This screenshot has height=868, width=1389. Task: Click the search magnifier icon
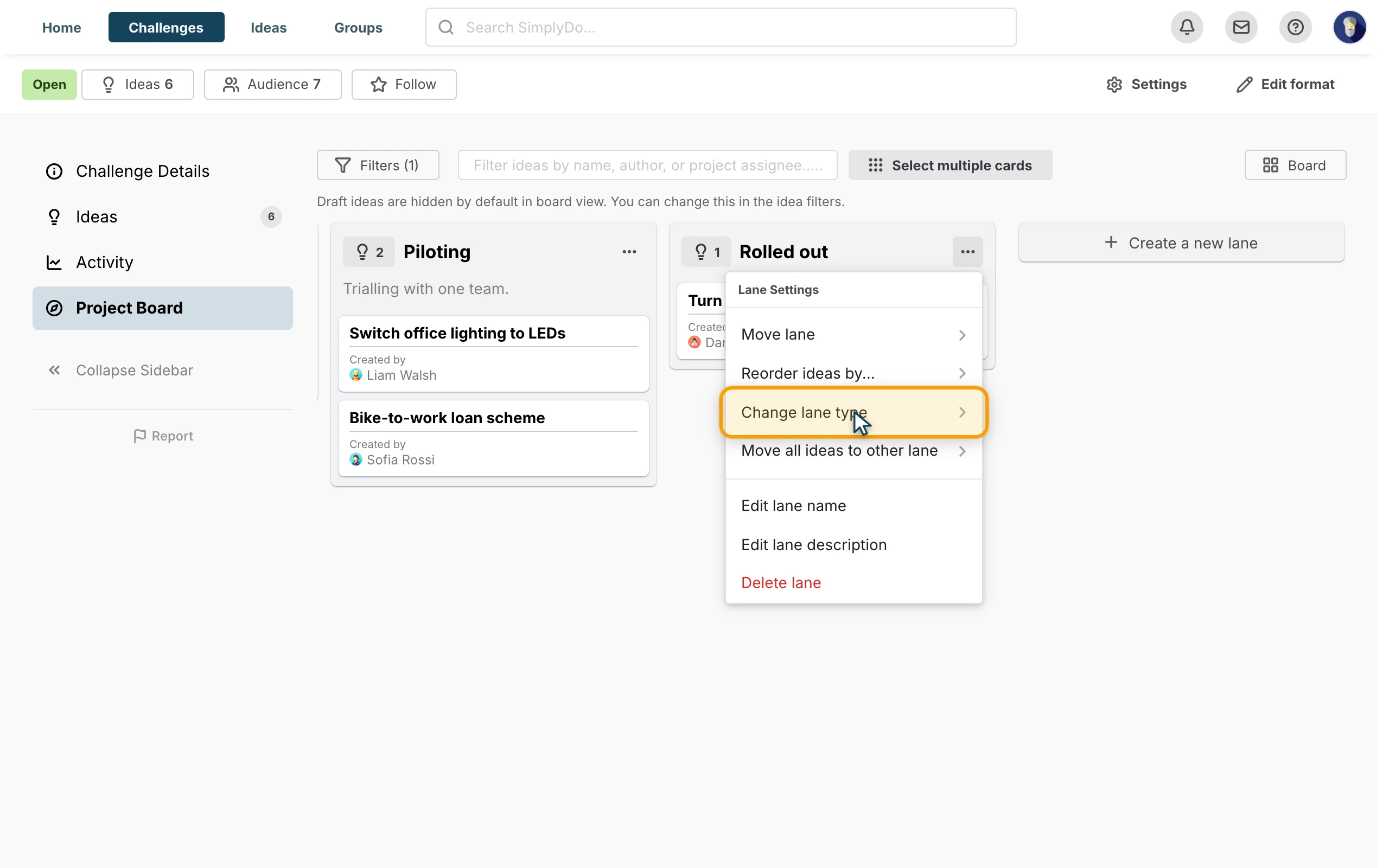click(446, 27)
